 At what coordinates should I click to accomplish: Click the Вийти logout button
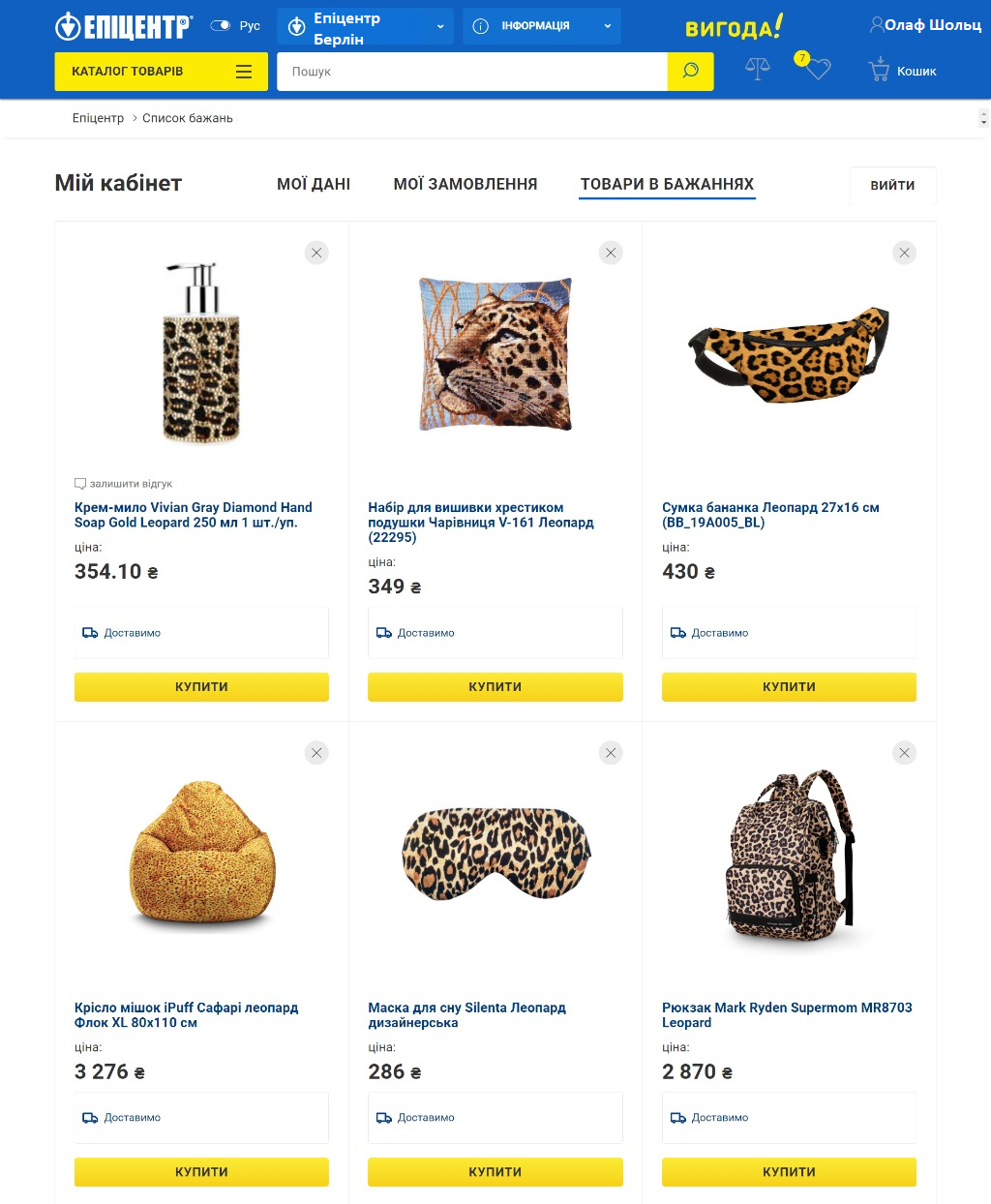pos(892,185)
